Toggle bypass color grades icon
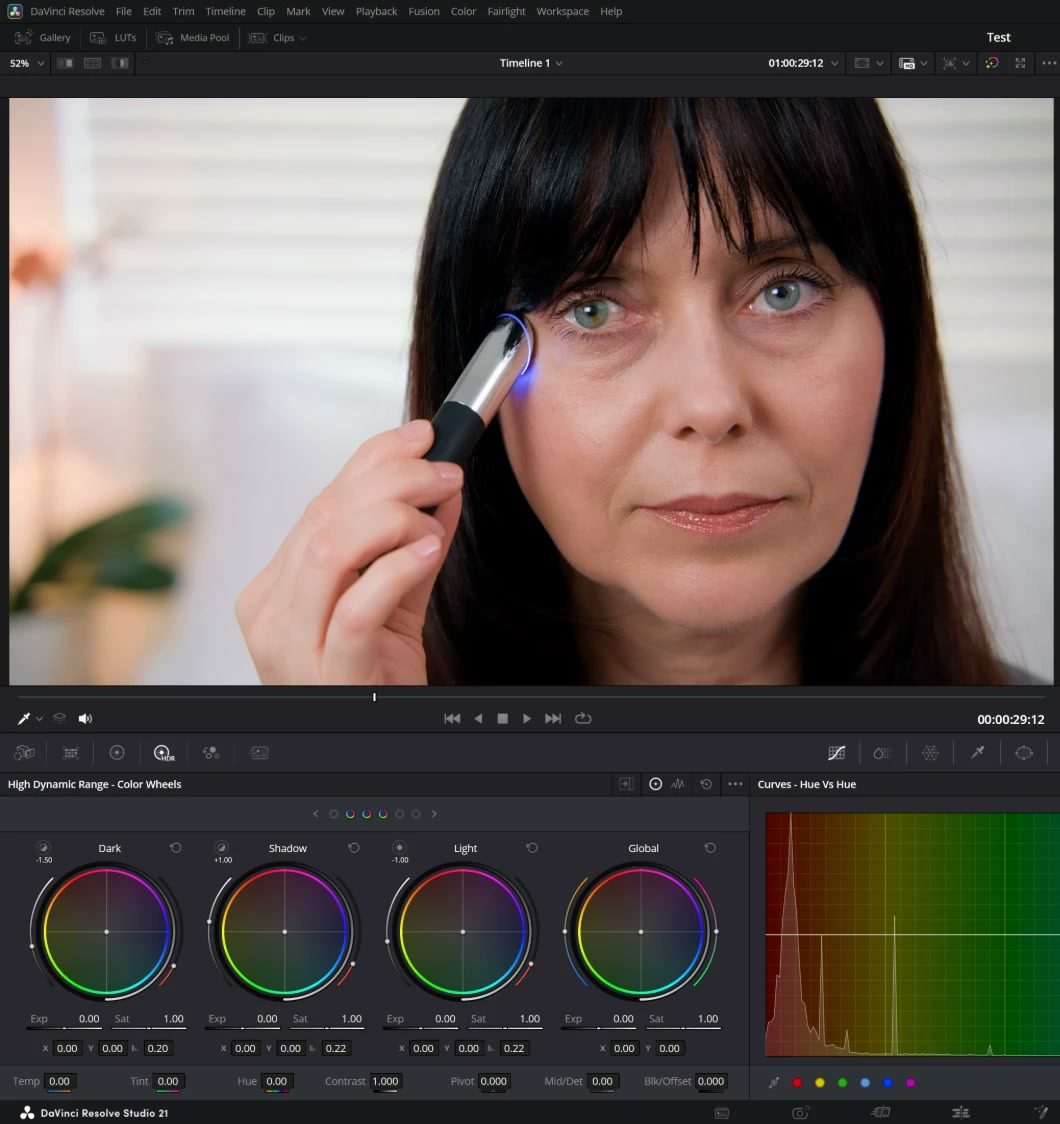The height and width of the screenshot is (1124, 1060). click(x=992, y=63)
